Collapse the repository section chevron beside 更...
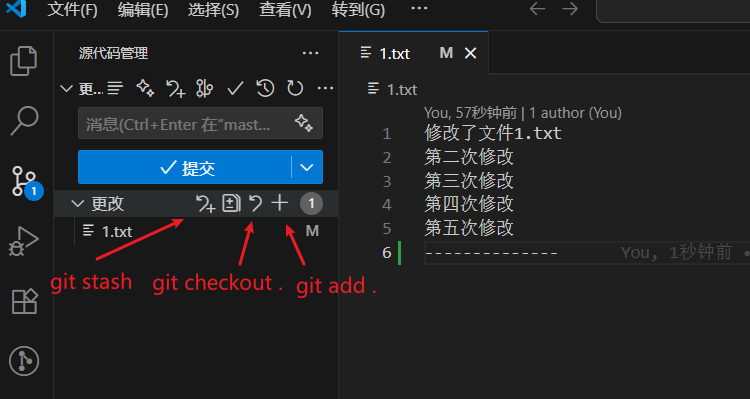 coord(66,89)
